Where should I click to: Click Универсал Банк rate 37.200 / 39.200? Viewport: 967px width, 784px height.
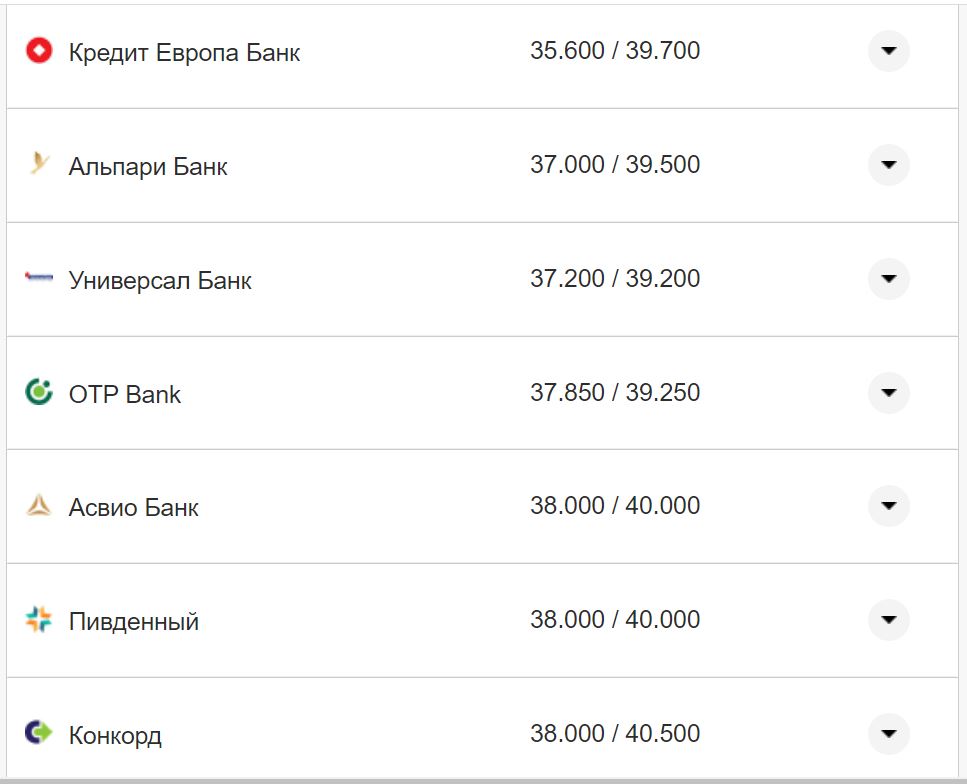coord(615,278)
